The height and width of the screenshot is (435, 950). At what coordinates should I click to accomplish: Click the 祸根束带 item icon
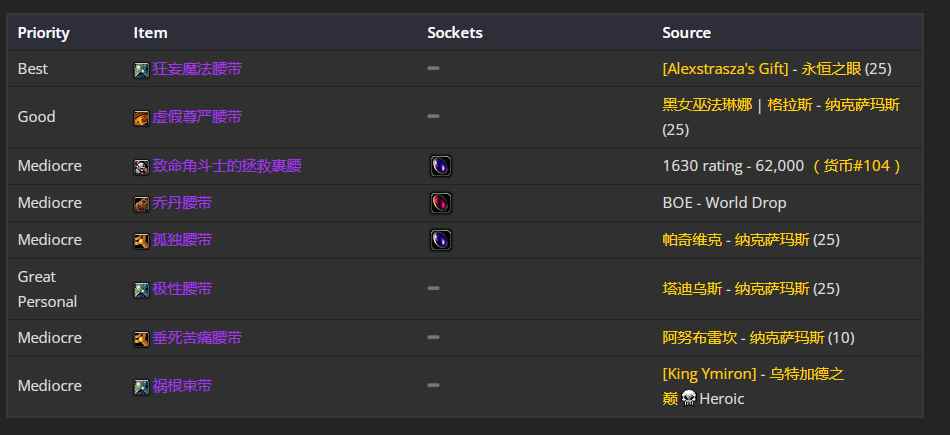click(141, 387)
